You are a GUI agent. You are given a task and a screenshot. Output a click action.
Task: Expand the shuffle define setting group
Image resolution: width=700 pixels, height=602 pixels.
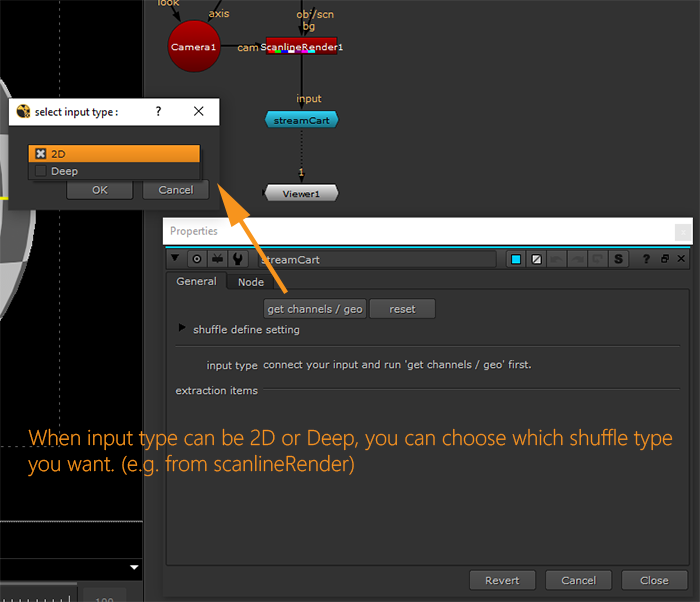tap(182, 328)
